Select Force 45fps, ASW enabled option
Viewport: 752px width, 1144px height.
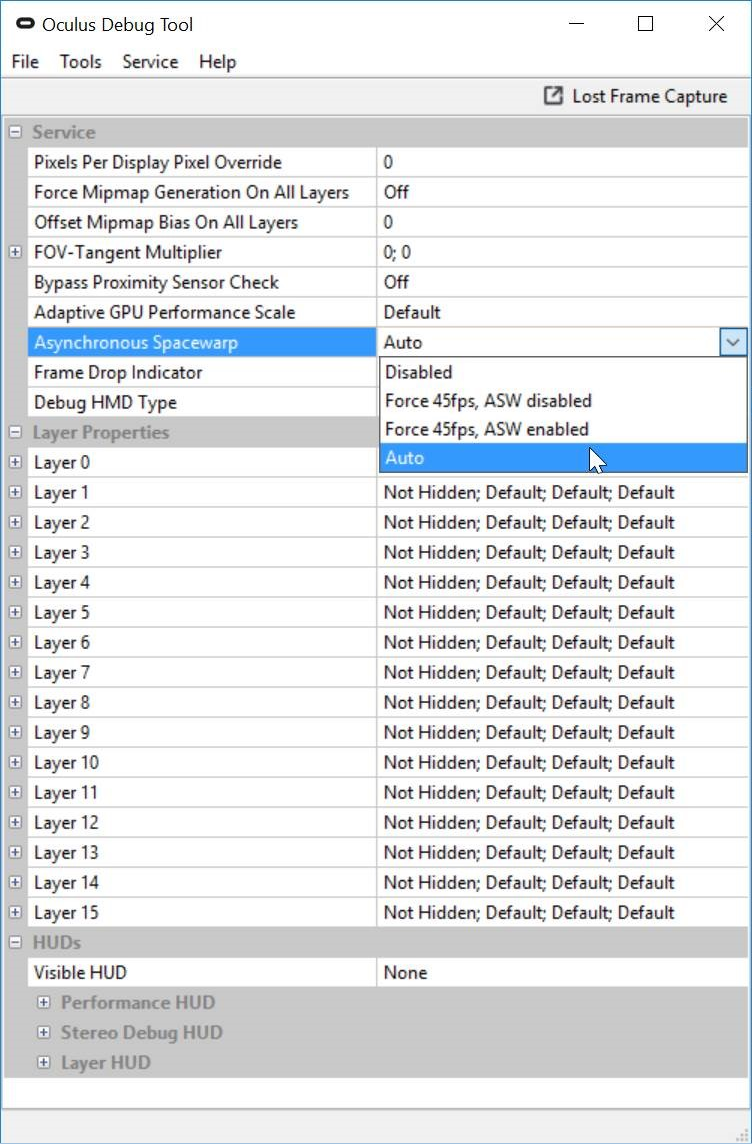click(x=563, y=429)
